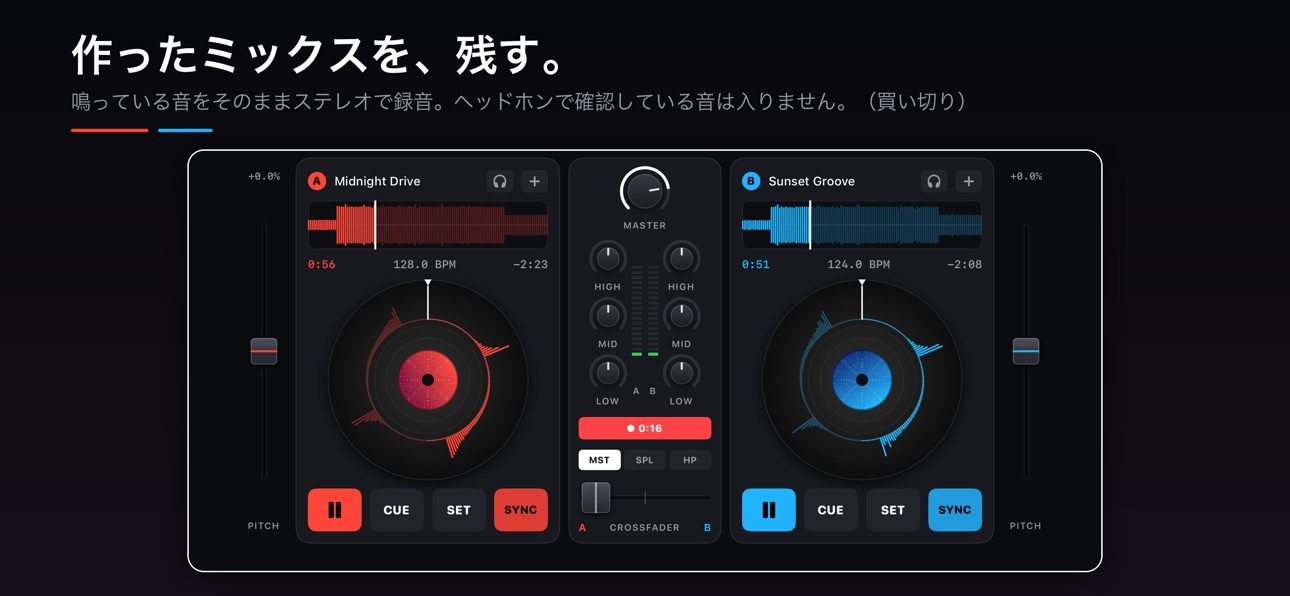The height and width of the screenshot is (596, 1290).
Task: Touch deck A red jog wheel
Action: 428,380
